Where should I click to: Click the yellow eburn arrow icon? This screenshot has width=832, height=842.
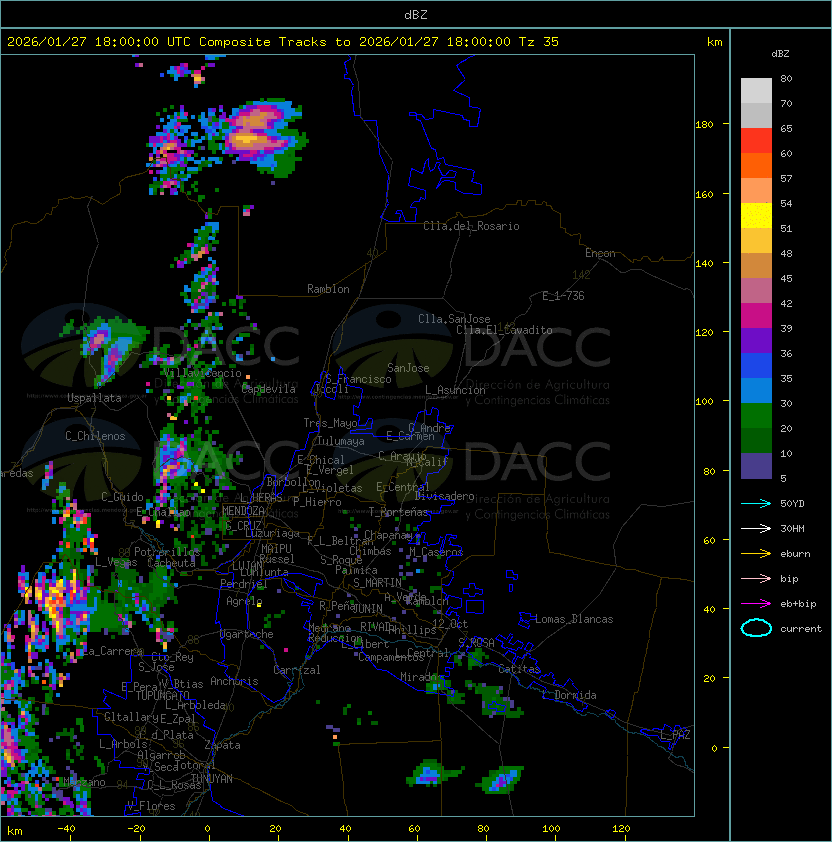point(756,554)
